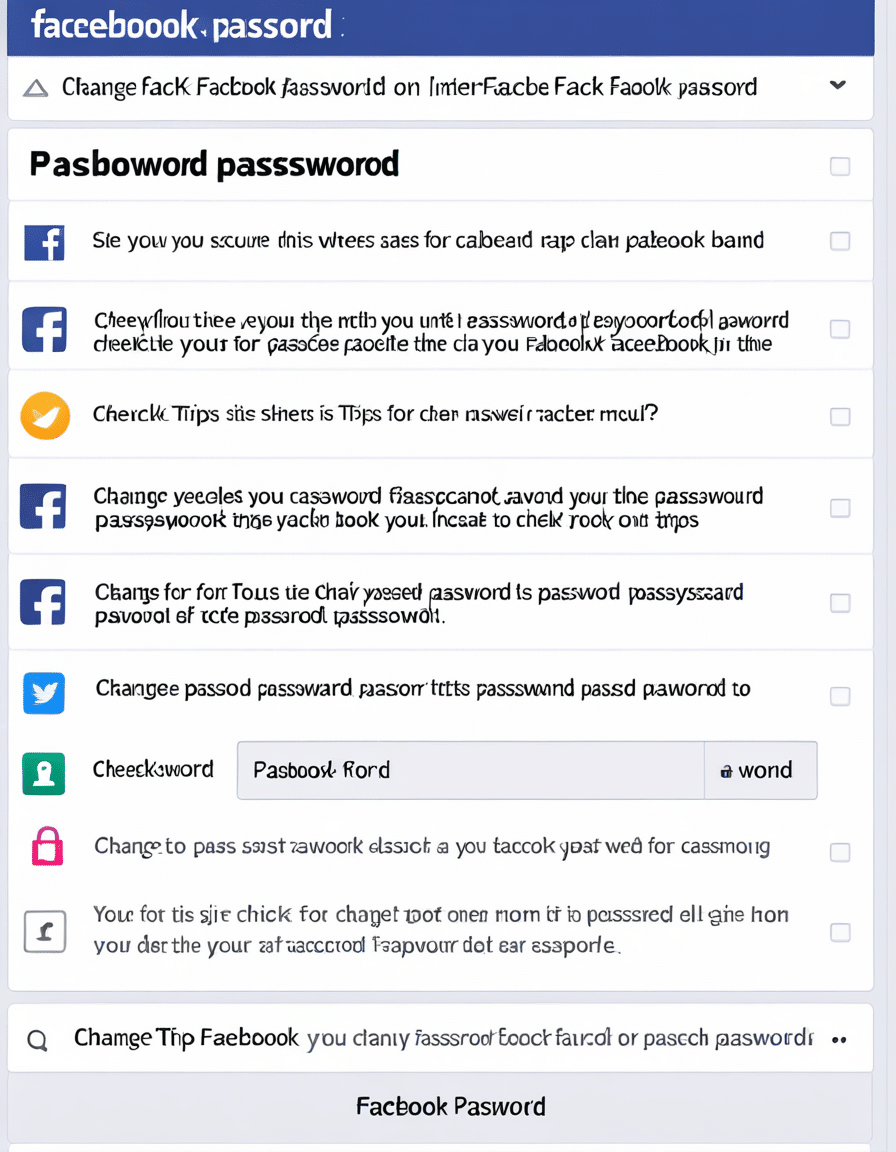Viewport: 896px width, 1152px height.
Task: Focus the Pasbook Rord input field
Action: click(471, 770)
